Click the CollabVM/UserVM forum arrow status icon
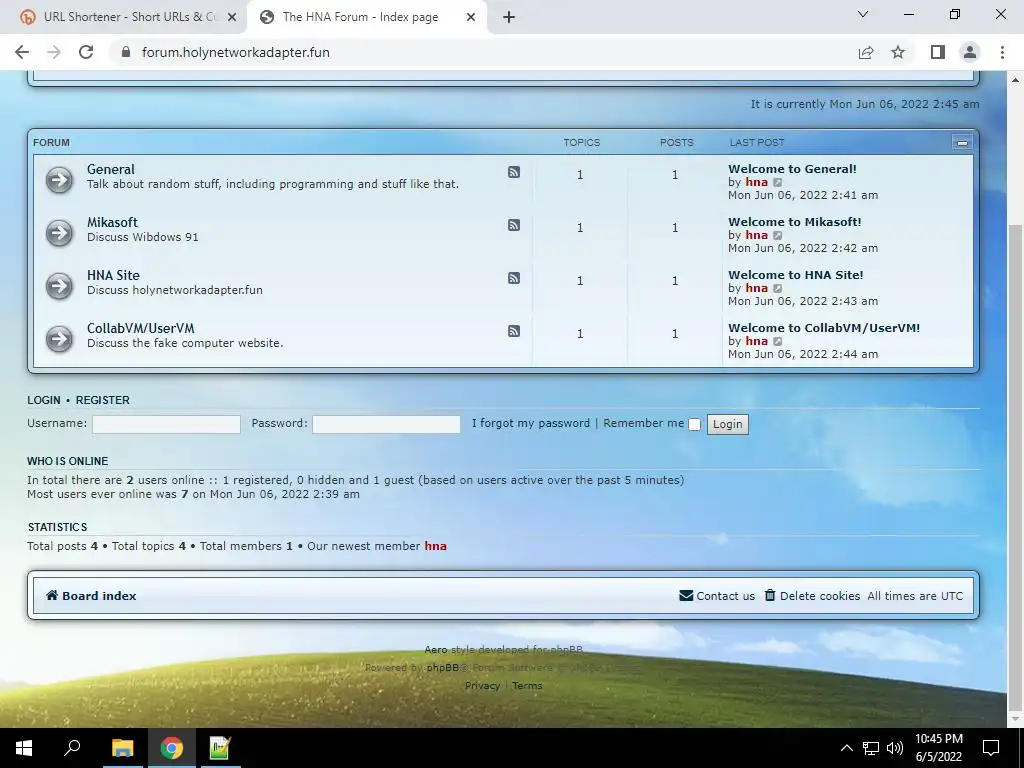This screenshot has width=1024, height=768. pyautogui.click(x=59, y=338)
